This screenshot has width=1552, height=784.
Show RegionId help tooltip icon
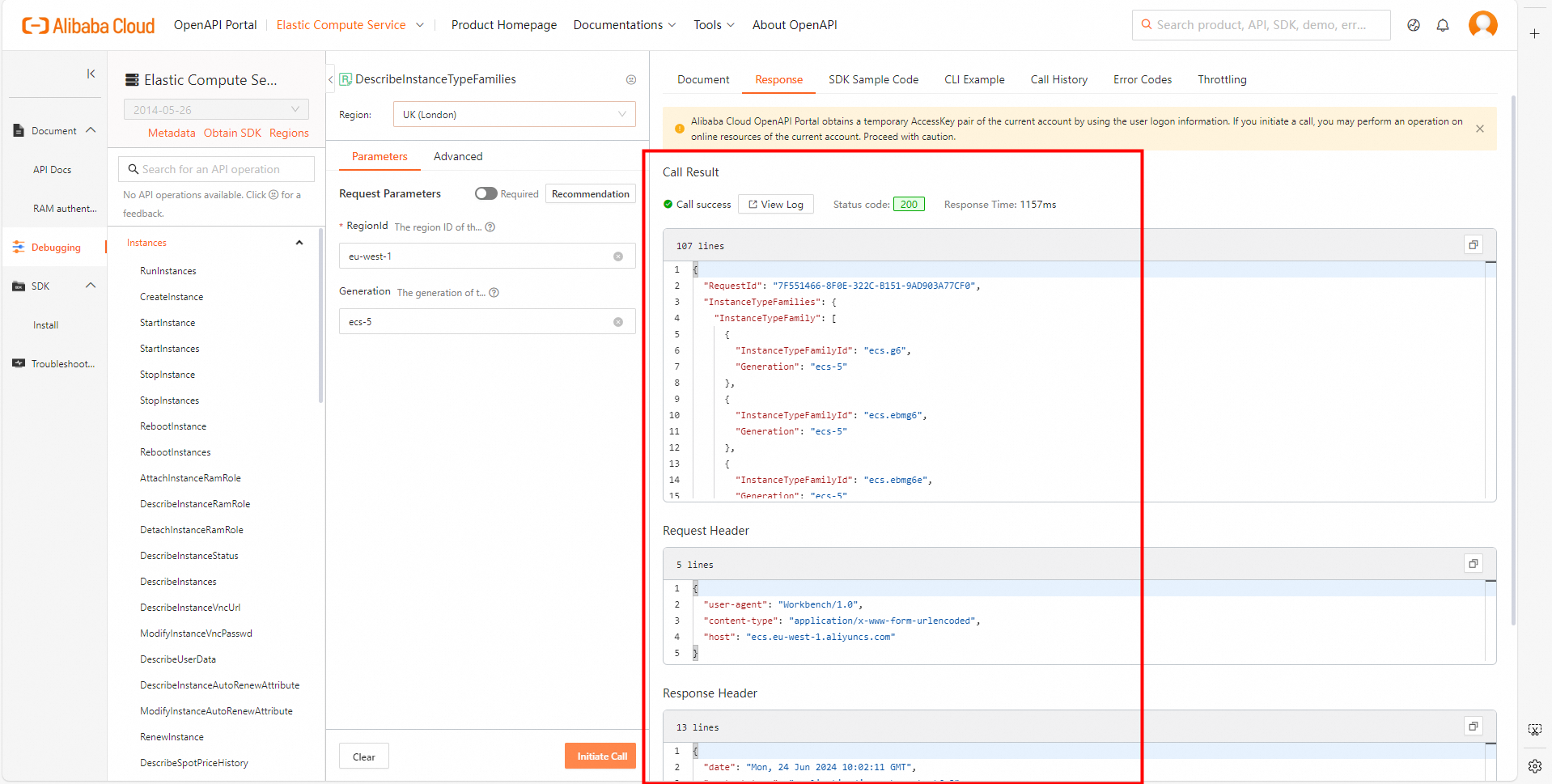pyautogui.click(x=490, y=227)
